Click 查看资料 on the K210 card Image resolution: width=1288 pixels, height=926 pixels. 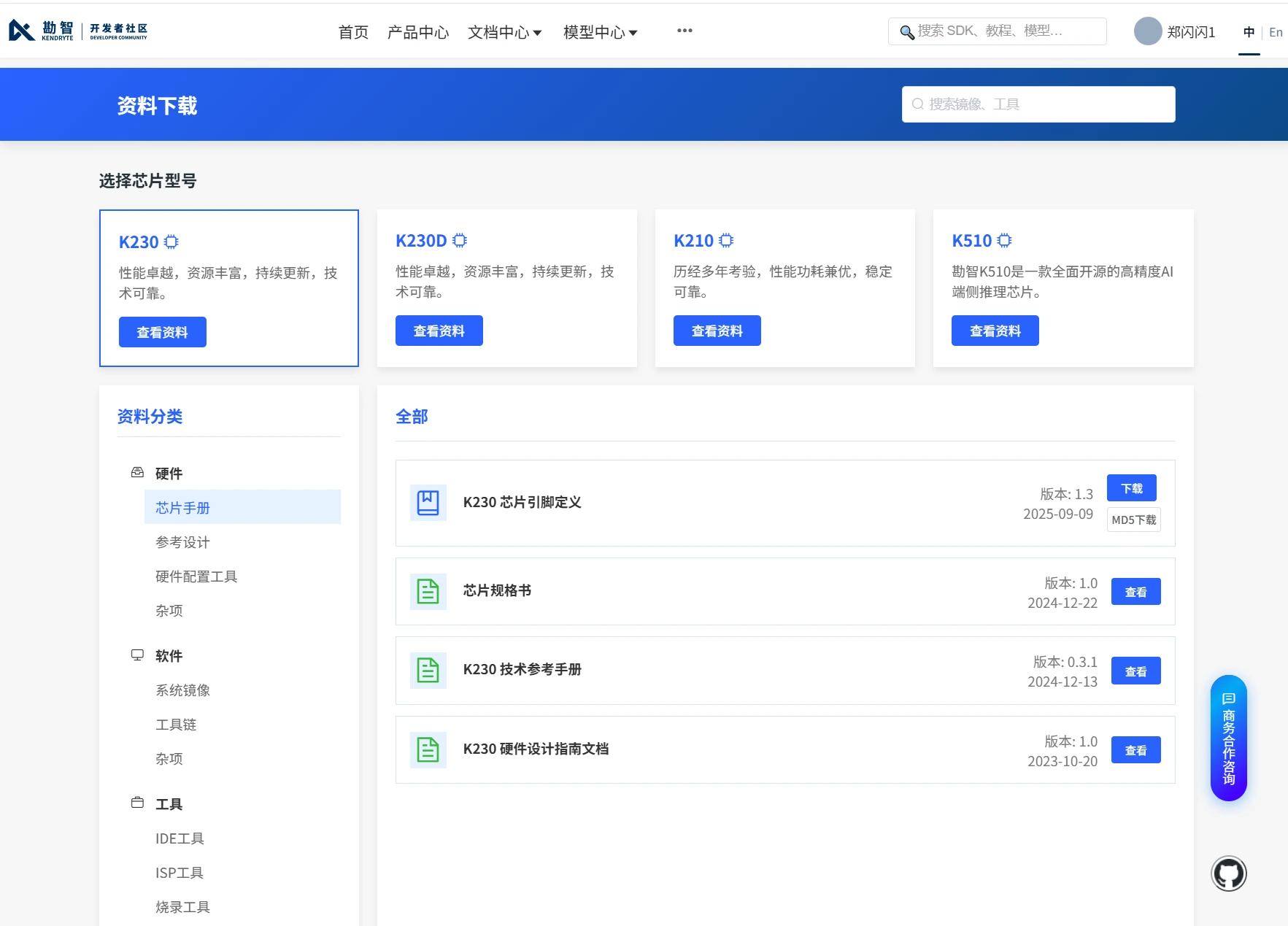click(717, 331)
